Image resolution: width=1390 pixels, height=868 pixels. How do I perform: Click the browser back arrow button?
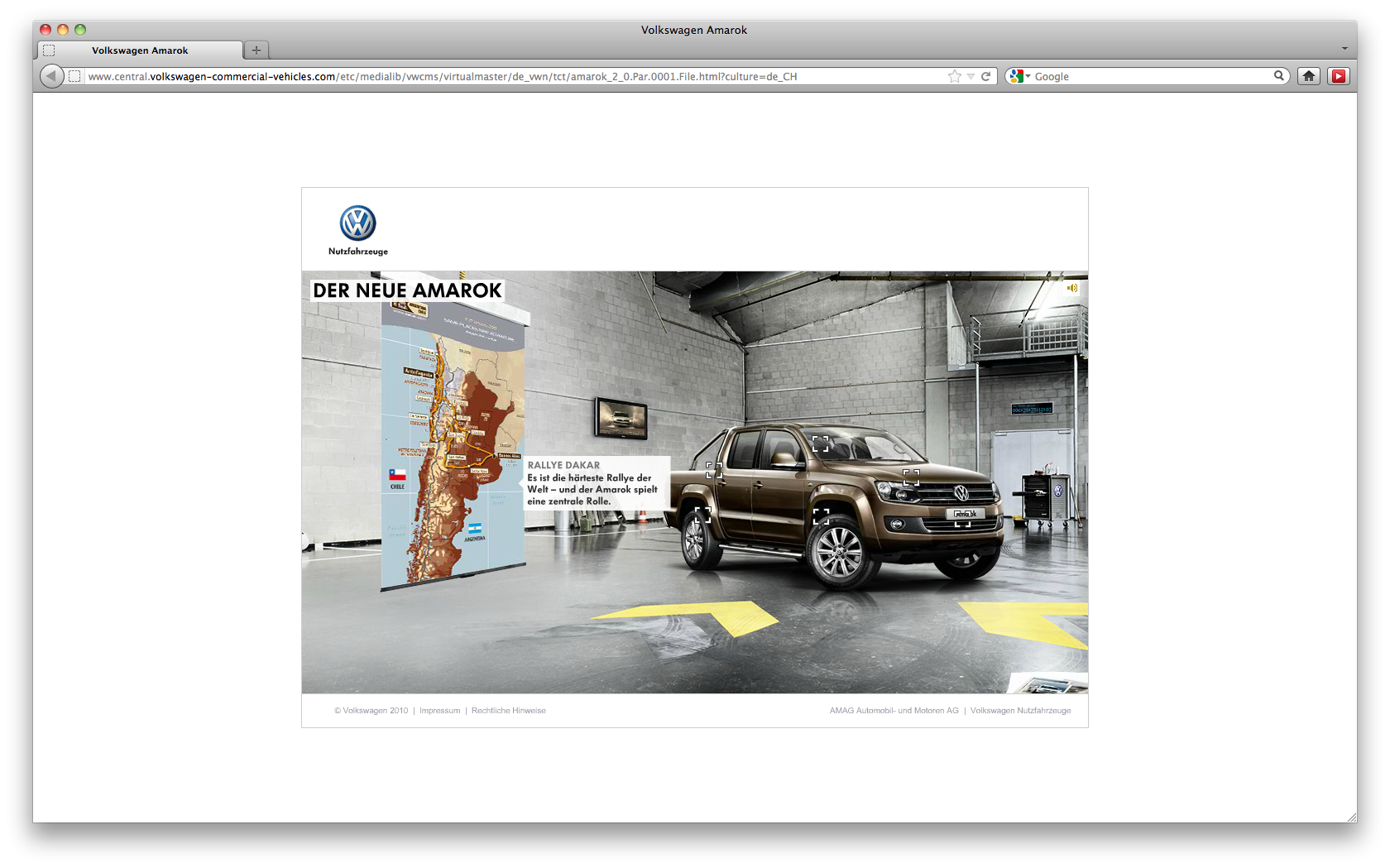pos(51,76)
